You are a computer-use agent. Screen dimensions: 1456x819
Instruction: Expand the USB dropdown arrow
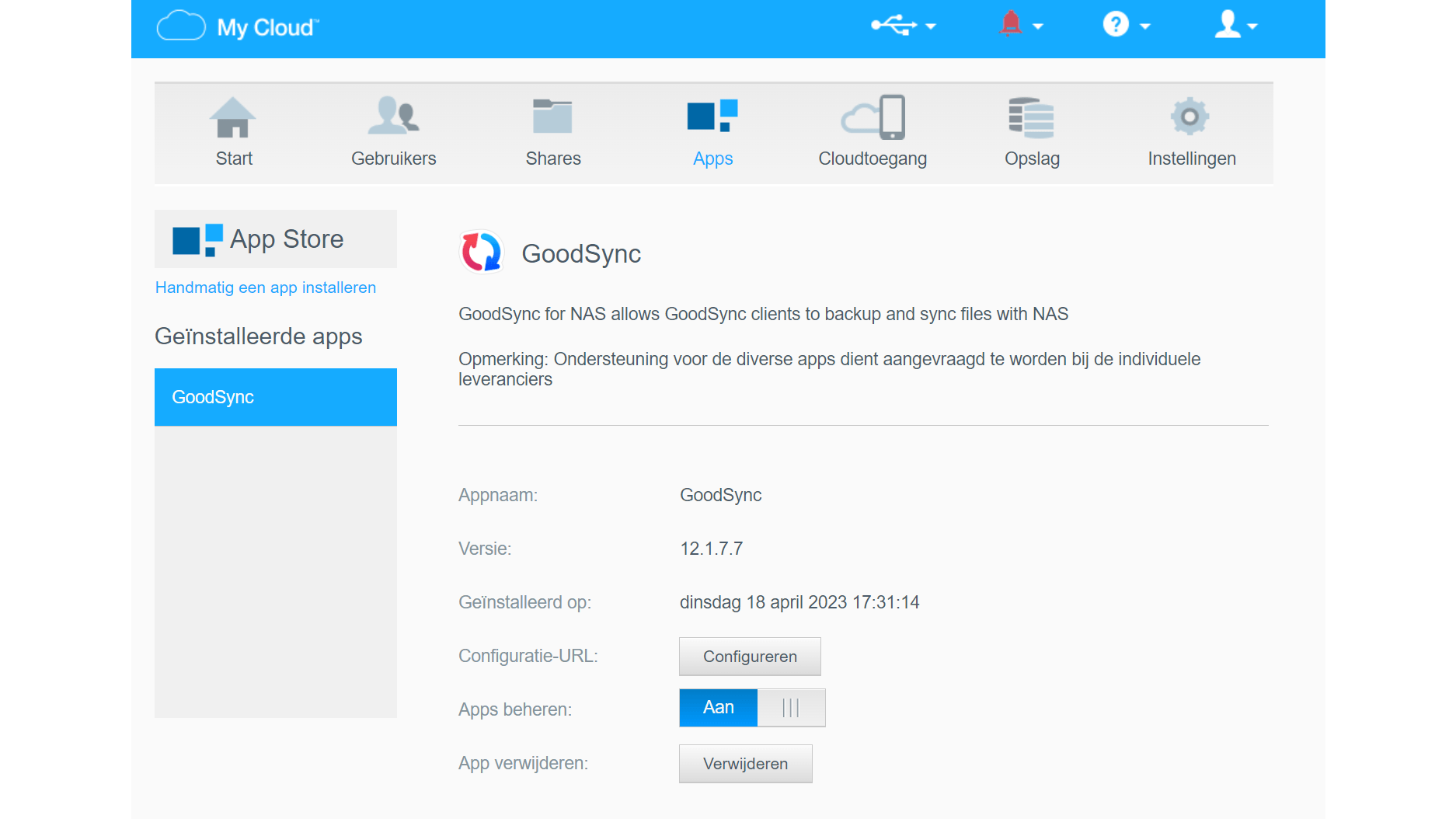[931, 26]
